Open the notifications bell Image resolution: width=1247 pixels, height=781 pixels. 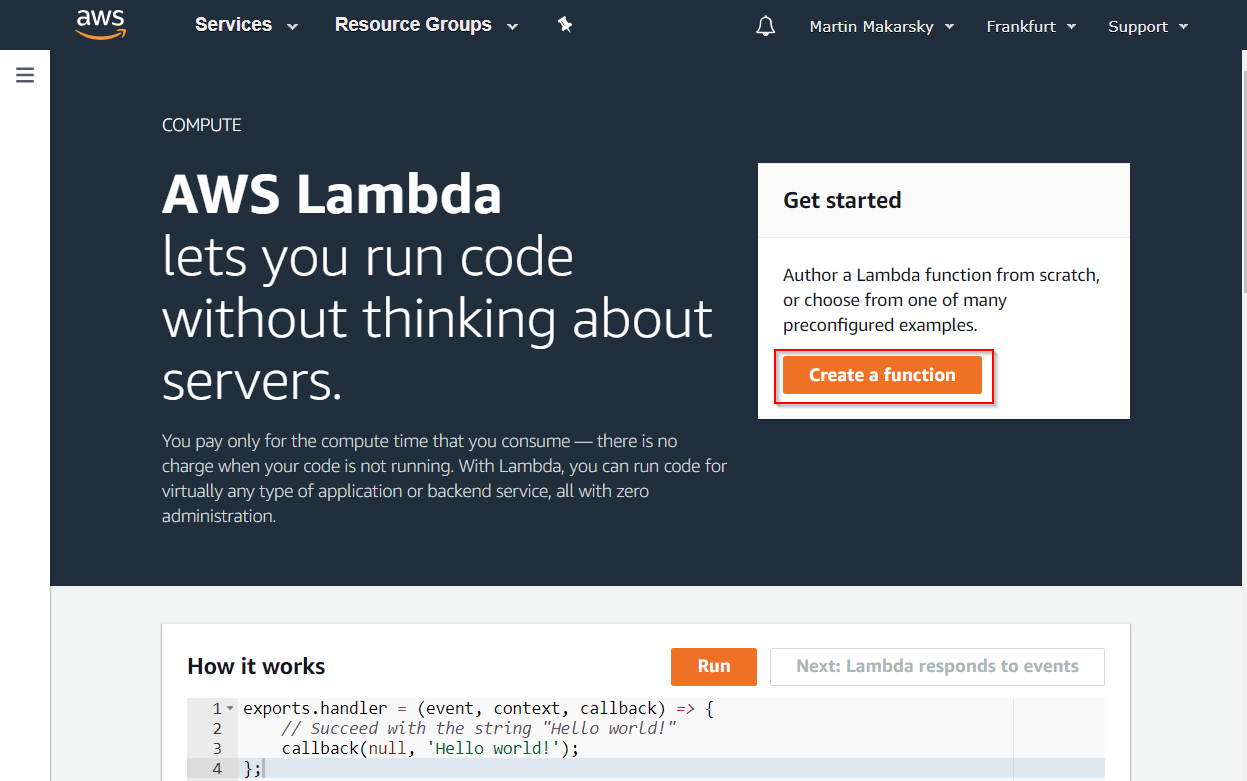(x=765, y=25)
